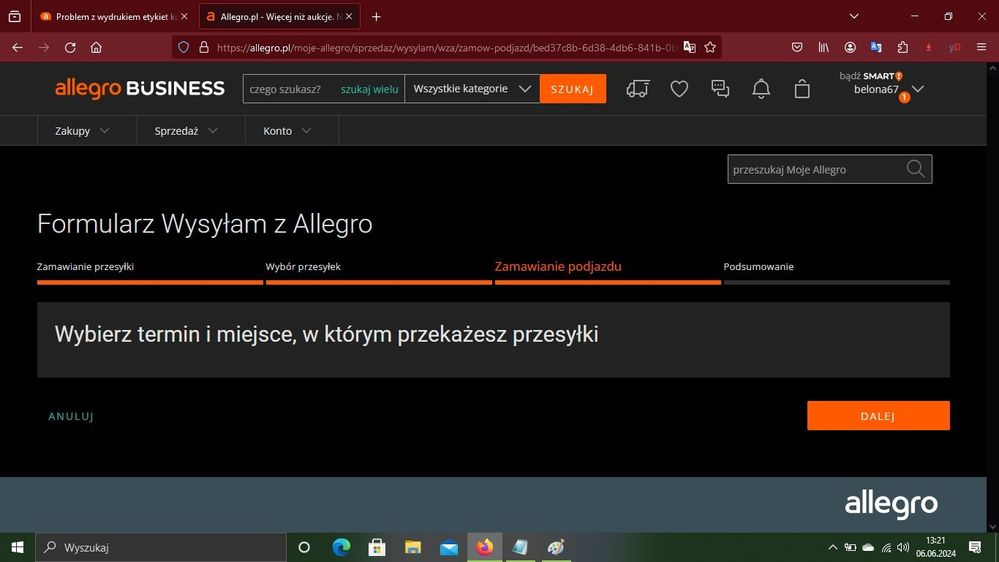This screenshot has height=562, width=999.
Task: Open favorites heart icon in header
Action: [x=679, y=89]
